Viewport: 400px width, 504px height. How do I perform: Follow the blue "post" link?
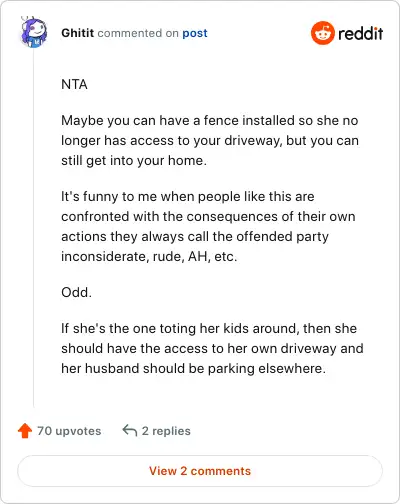[x=195, y=33]
